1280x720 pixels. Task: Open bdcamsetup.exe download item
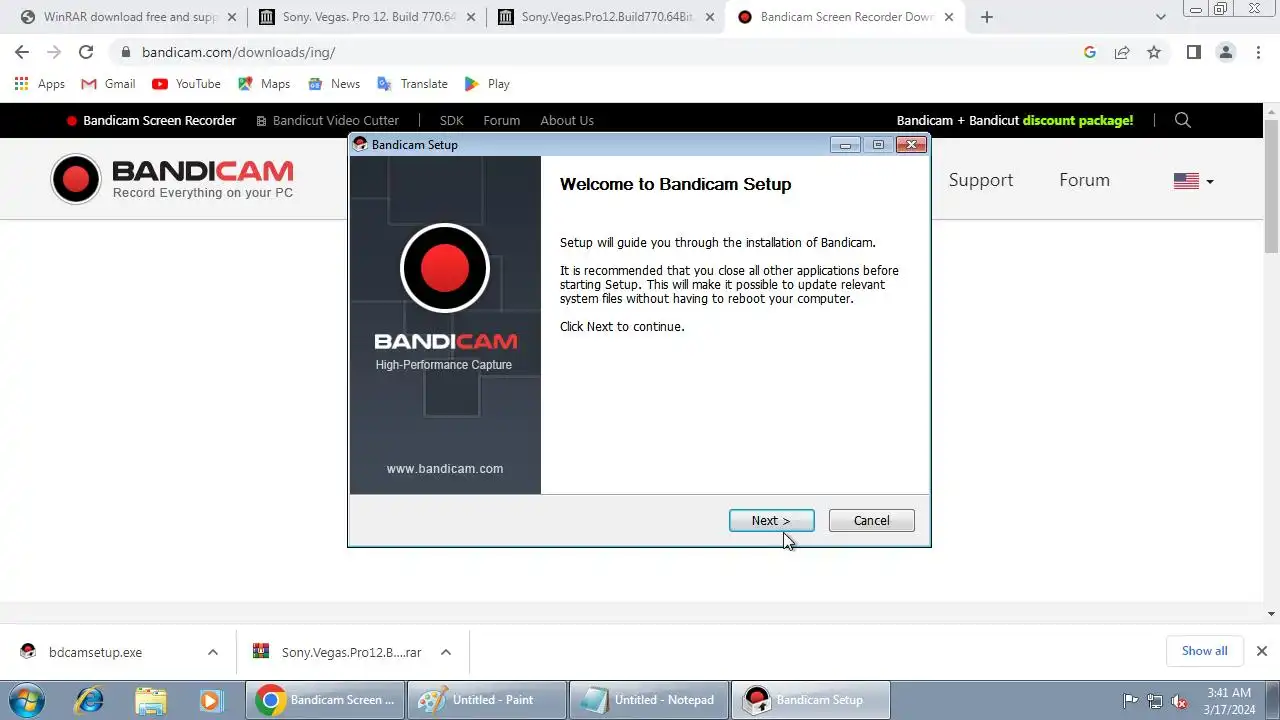click(95, 652)
